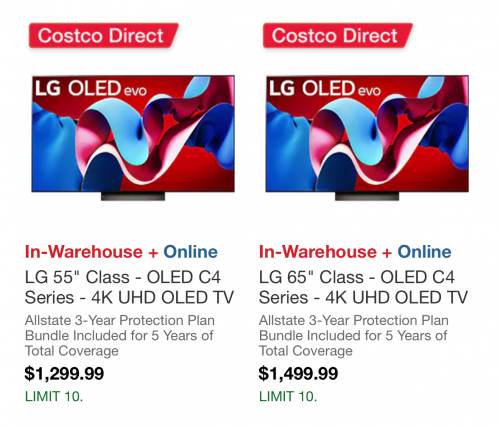Click the left Costco Direct badge

103,35
